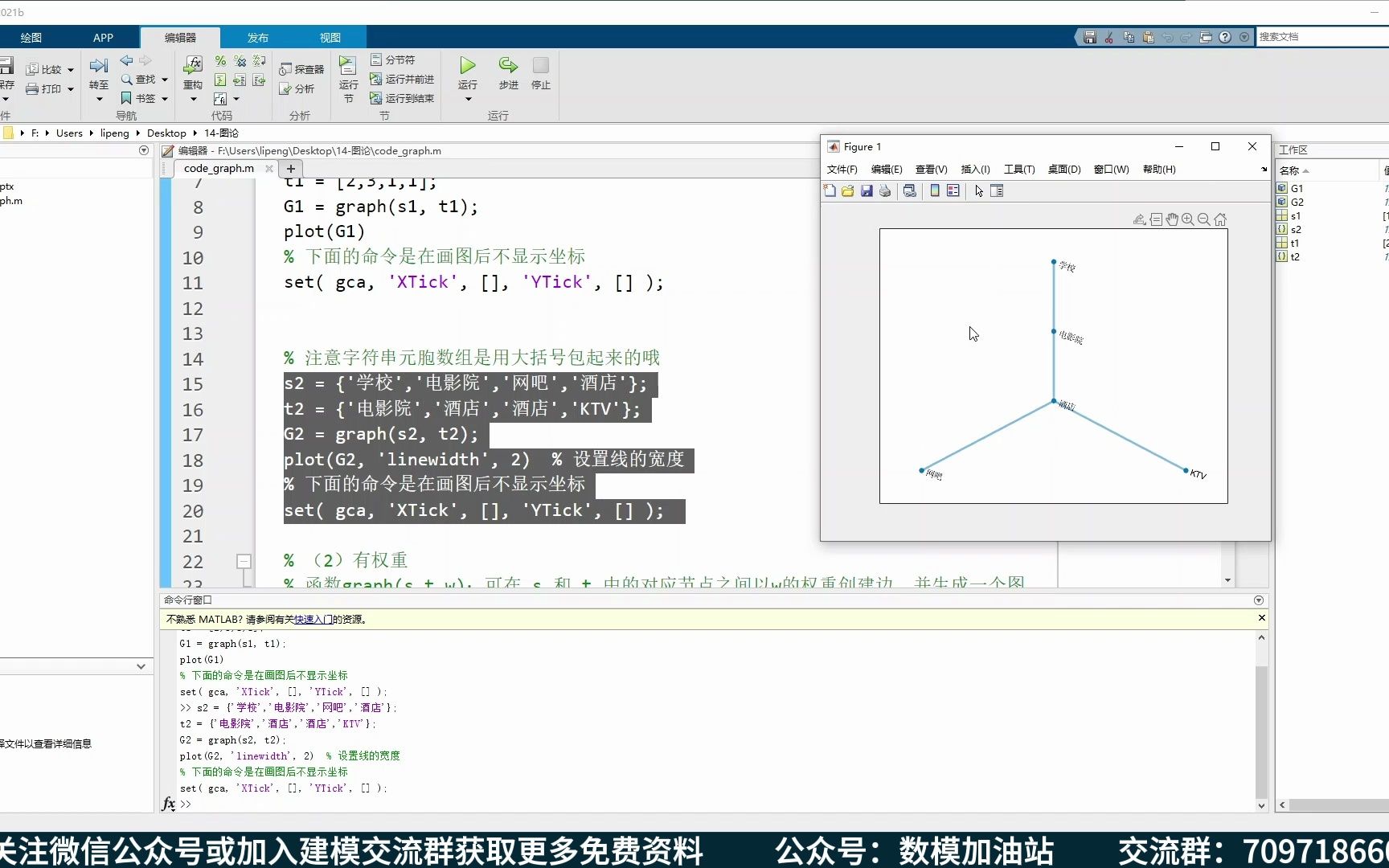
Task: Click Insert Colorbar icon in Figure 1
Action: click(935, 190)
